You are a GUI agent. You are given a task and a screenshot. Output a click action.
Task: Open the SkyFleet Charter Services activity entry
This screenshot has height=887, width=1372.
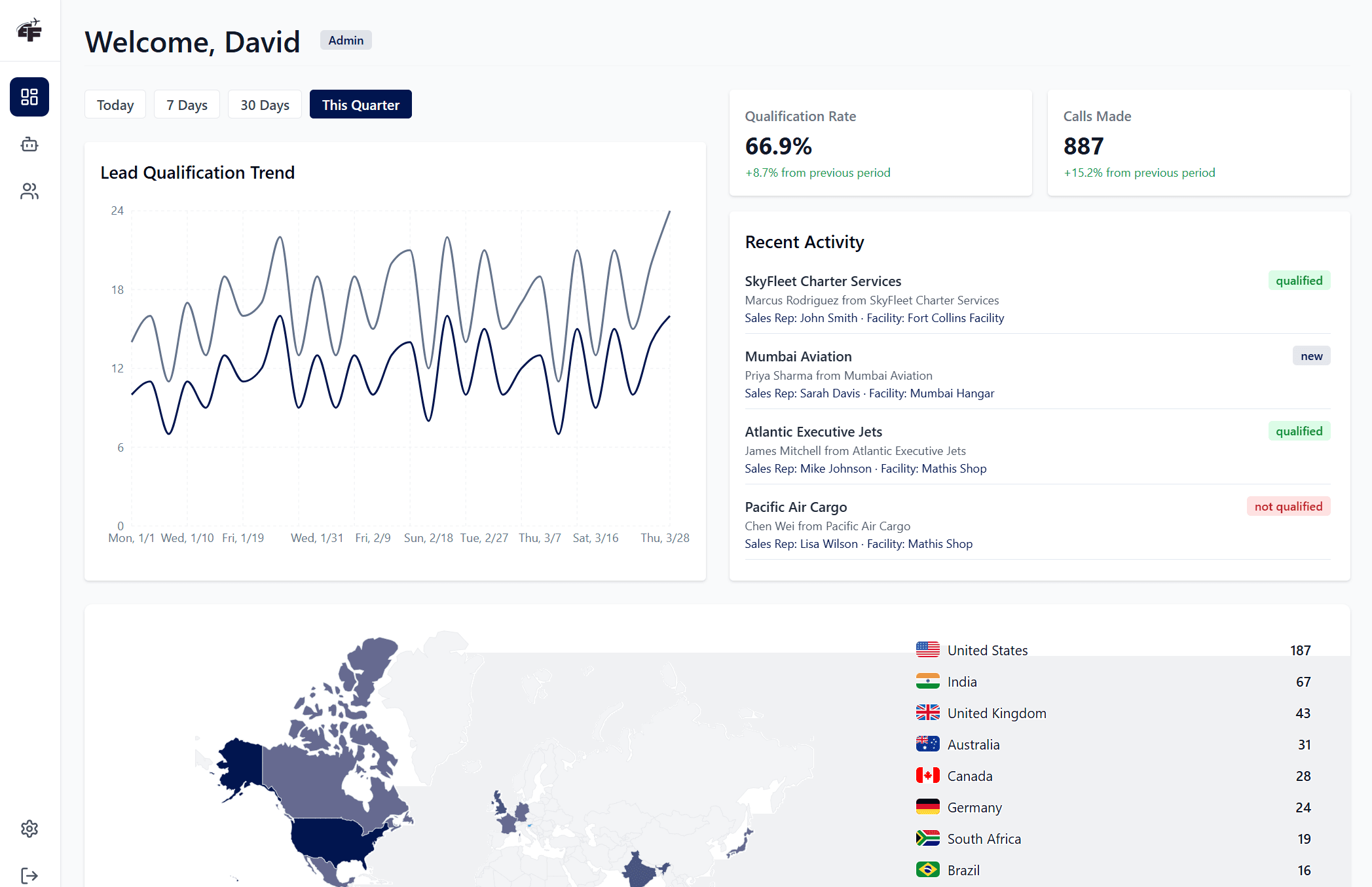pos(823,281)
